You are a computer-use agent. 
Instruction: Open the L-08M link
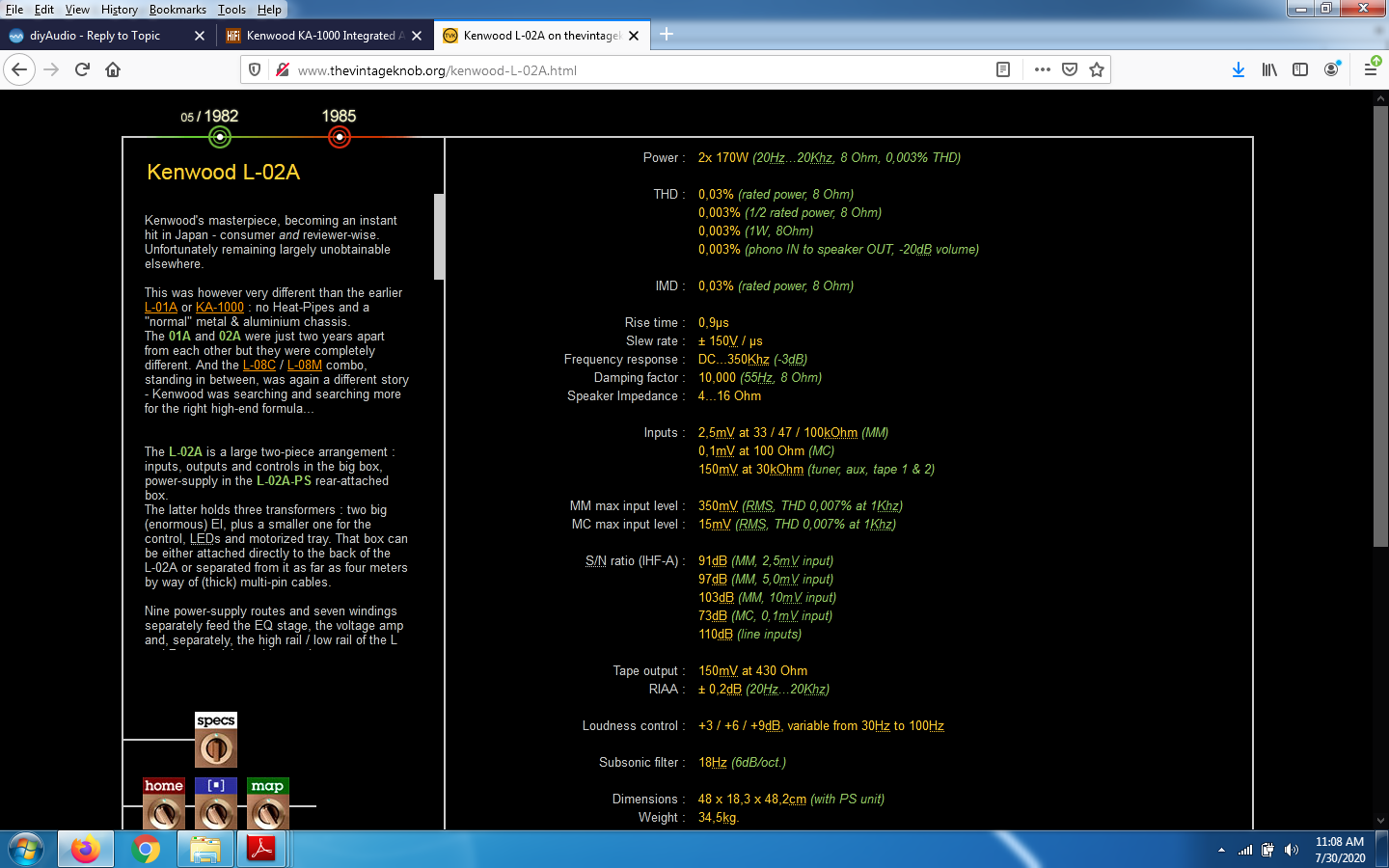pyautogui.click(x=305, y=366)
